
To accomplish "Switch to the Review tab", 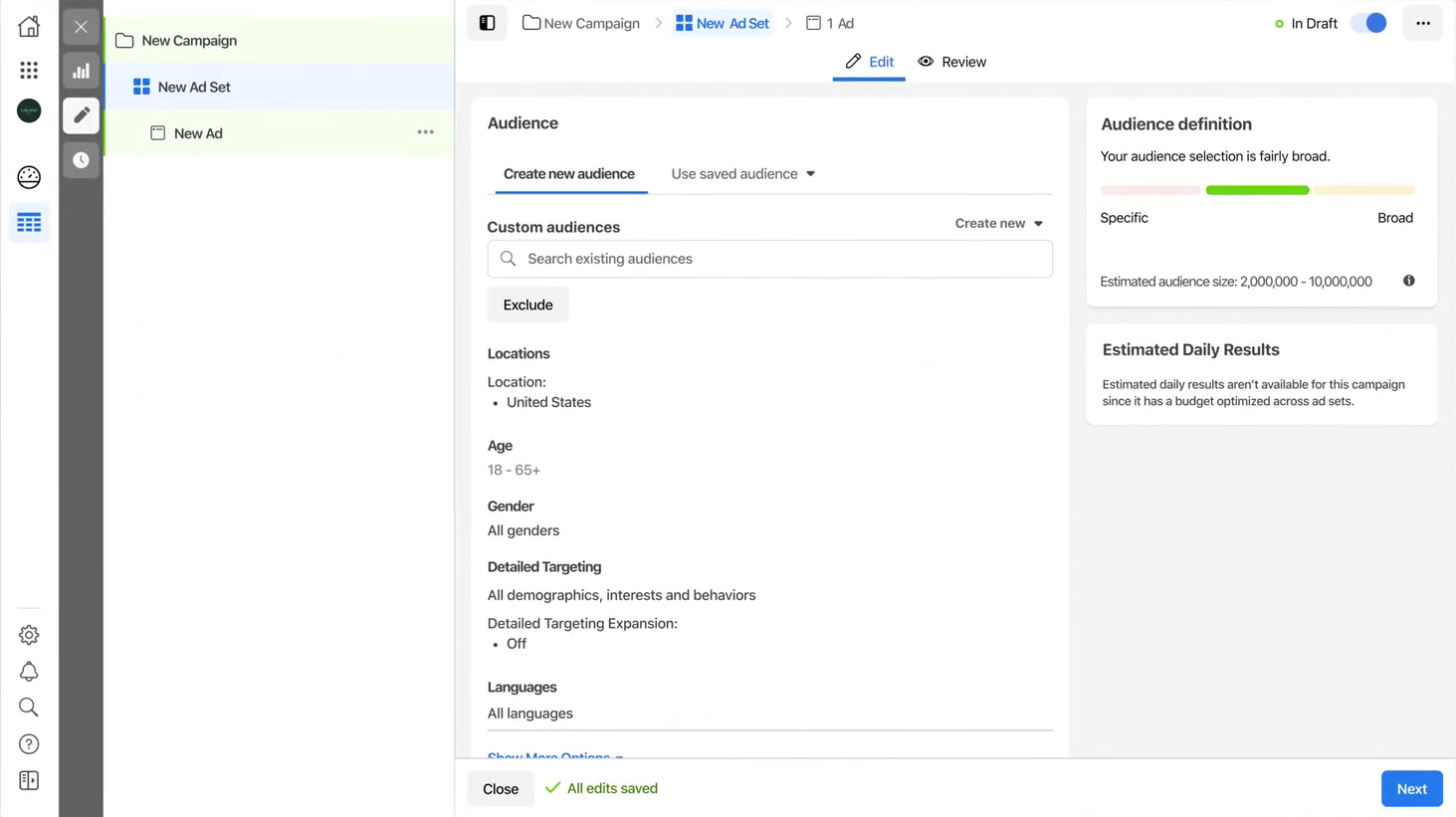I will click(951, 62).
